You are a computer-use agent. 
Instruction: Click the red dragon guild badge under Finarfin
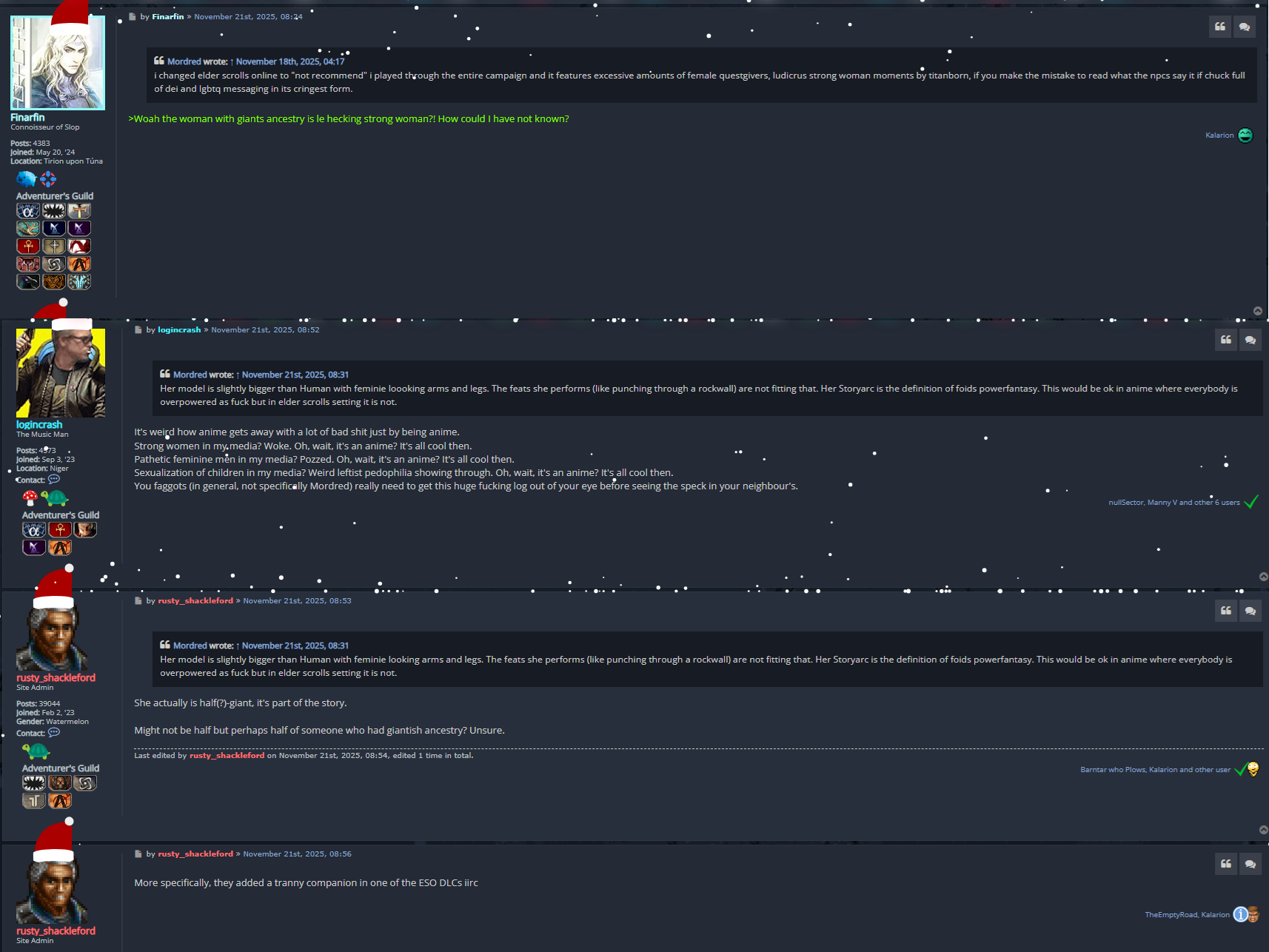pos(79,247)
